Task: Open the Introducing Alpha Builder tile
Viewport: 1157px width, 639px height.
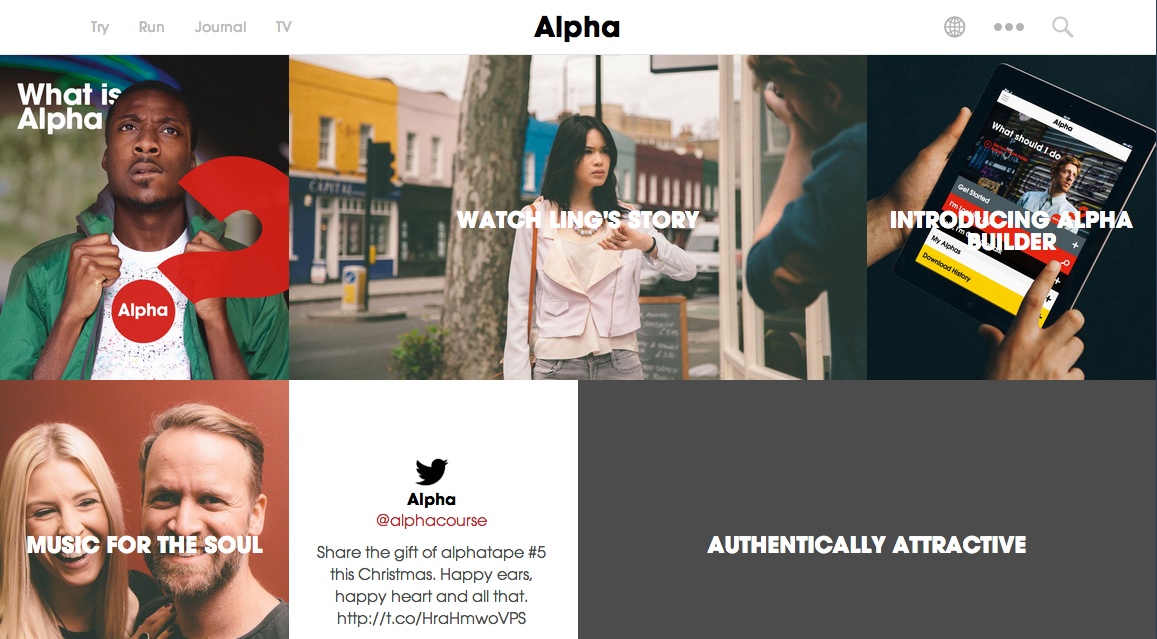Action: tap(1012, 218)
